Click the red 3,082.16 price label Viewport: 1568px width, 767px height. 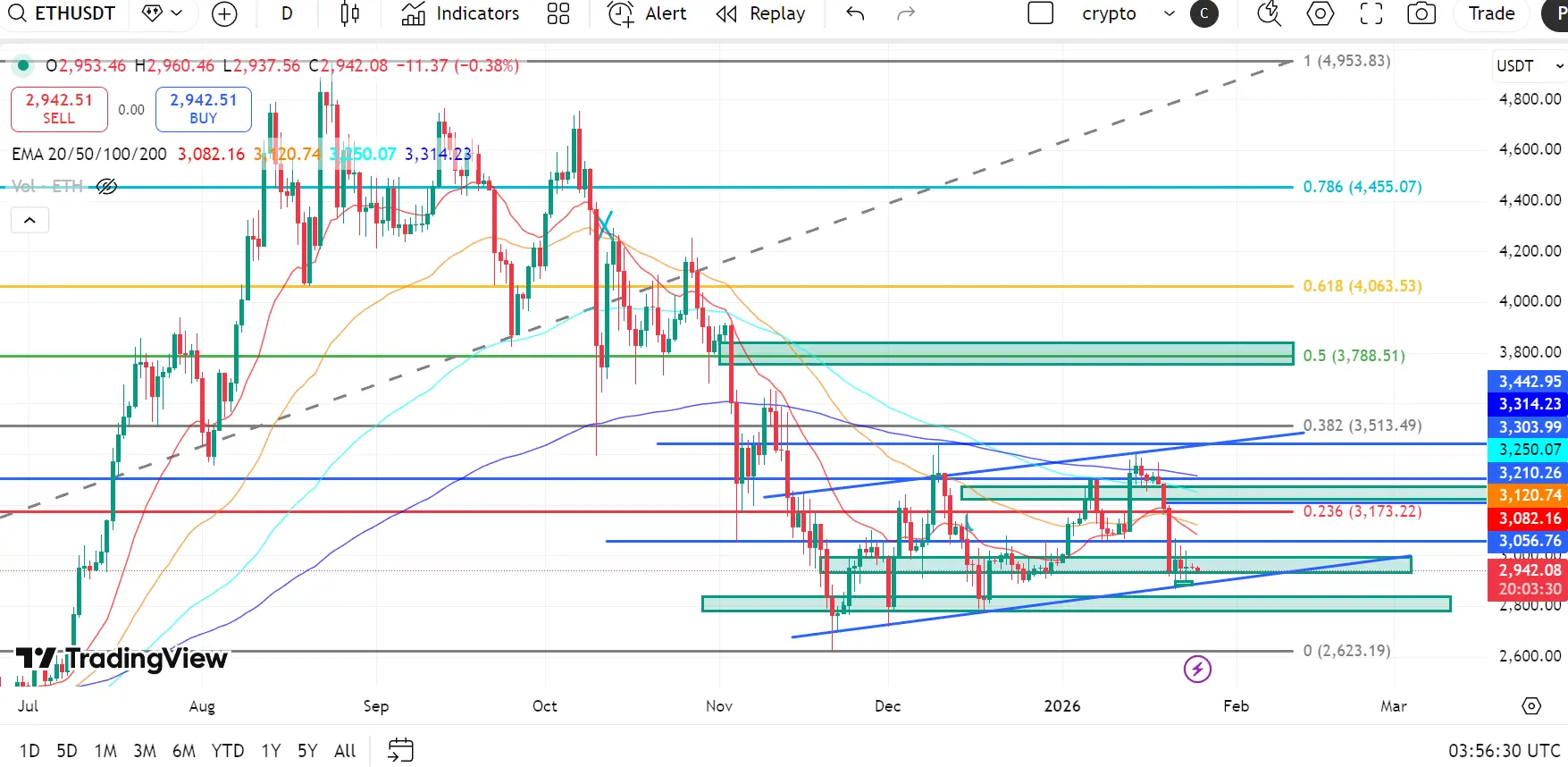pos(1530,518)
